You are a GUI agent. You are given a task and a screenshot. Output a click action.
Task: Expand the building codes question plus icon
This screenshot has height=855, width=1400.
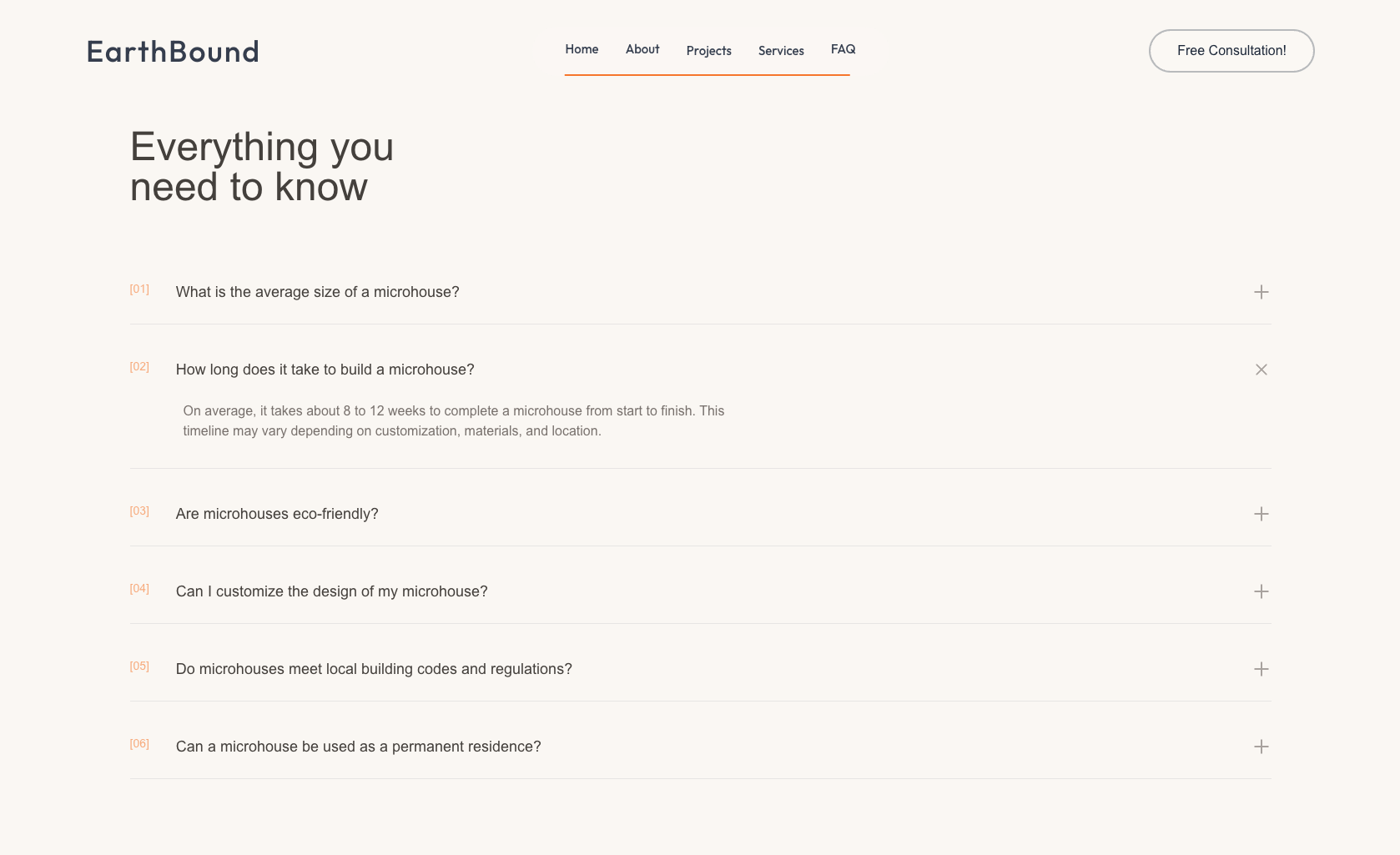tap(1262, 669)
